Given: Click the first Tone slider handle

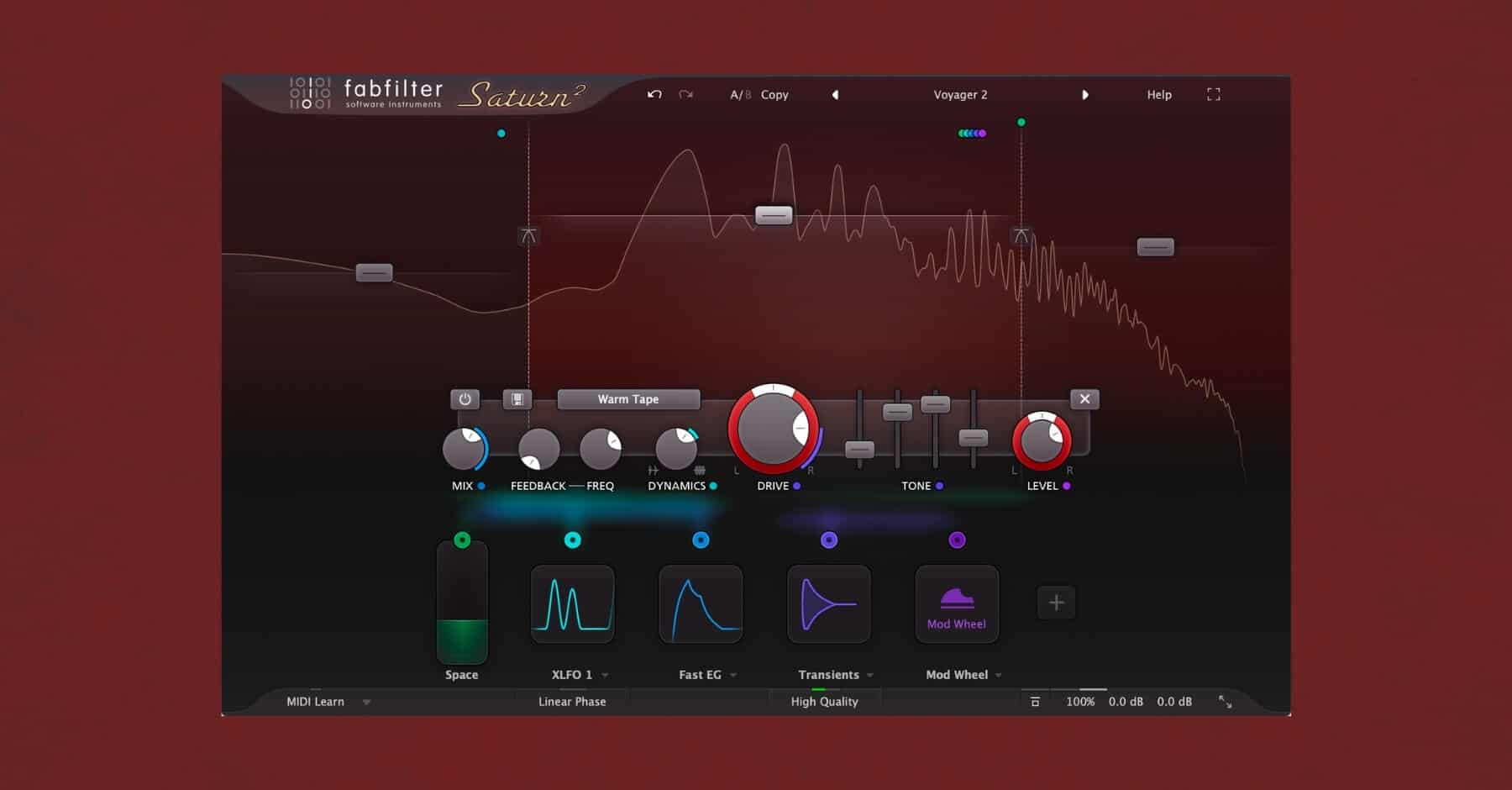Looking at the screenshot, I should (x=859, y=450).
